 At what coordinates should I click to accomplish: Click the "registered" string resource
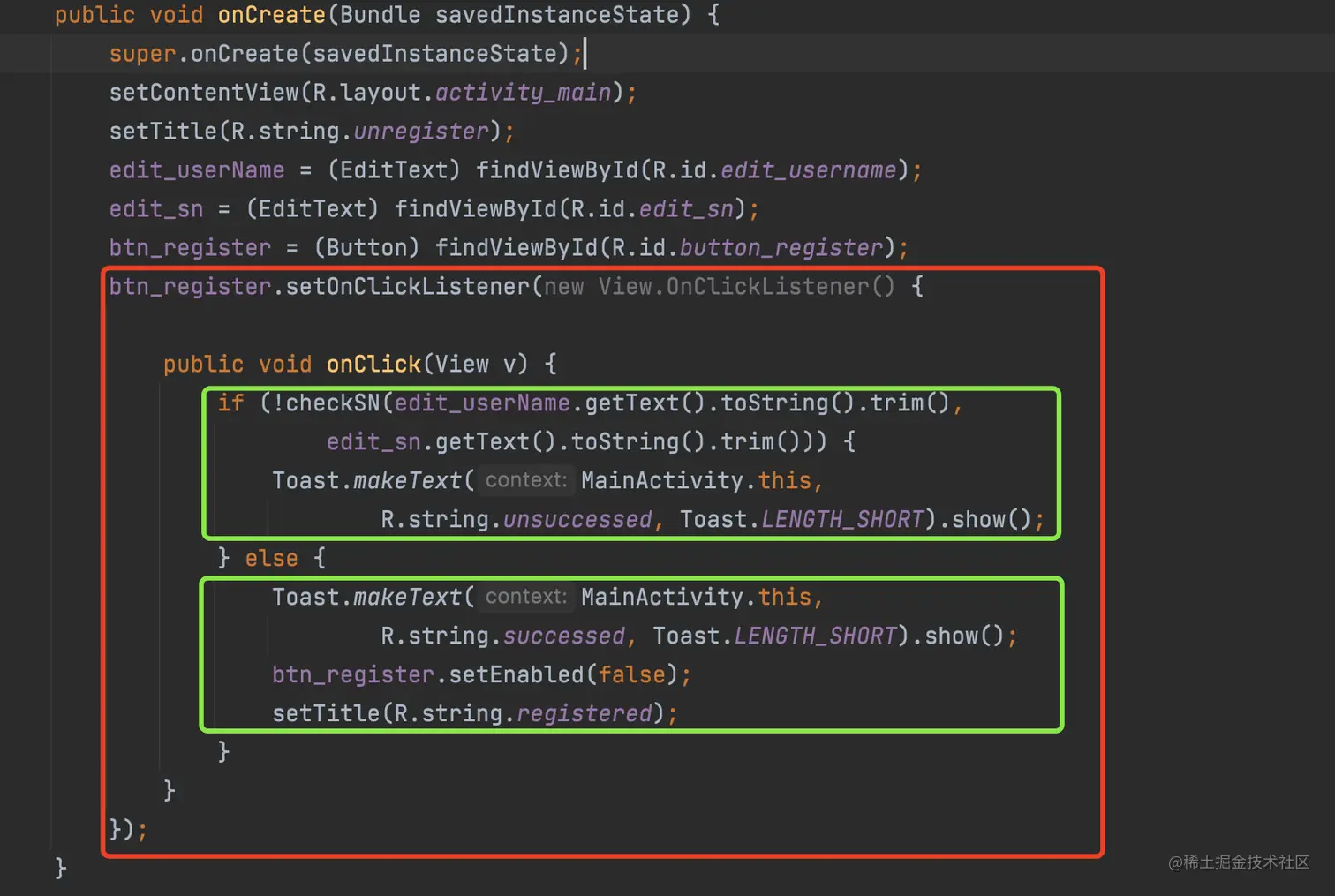pyautogui.click(x=585, y=714)
